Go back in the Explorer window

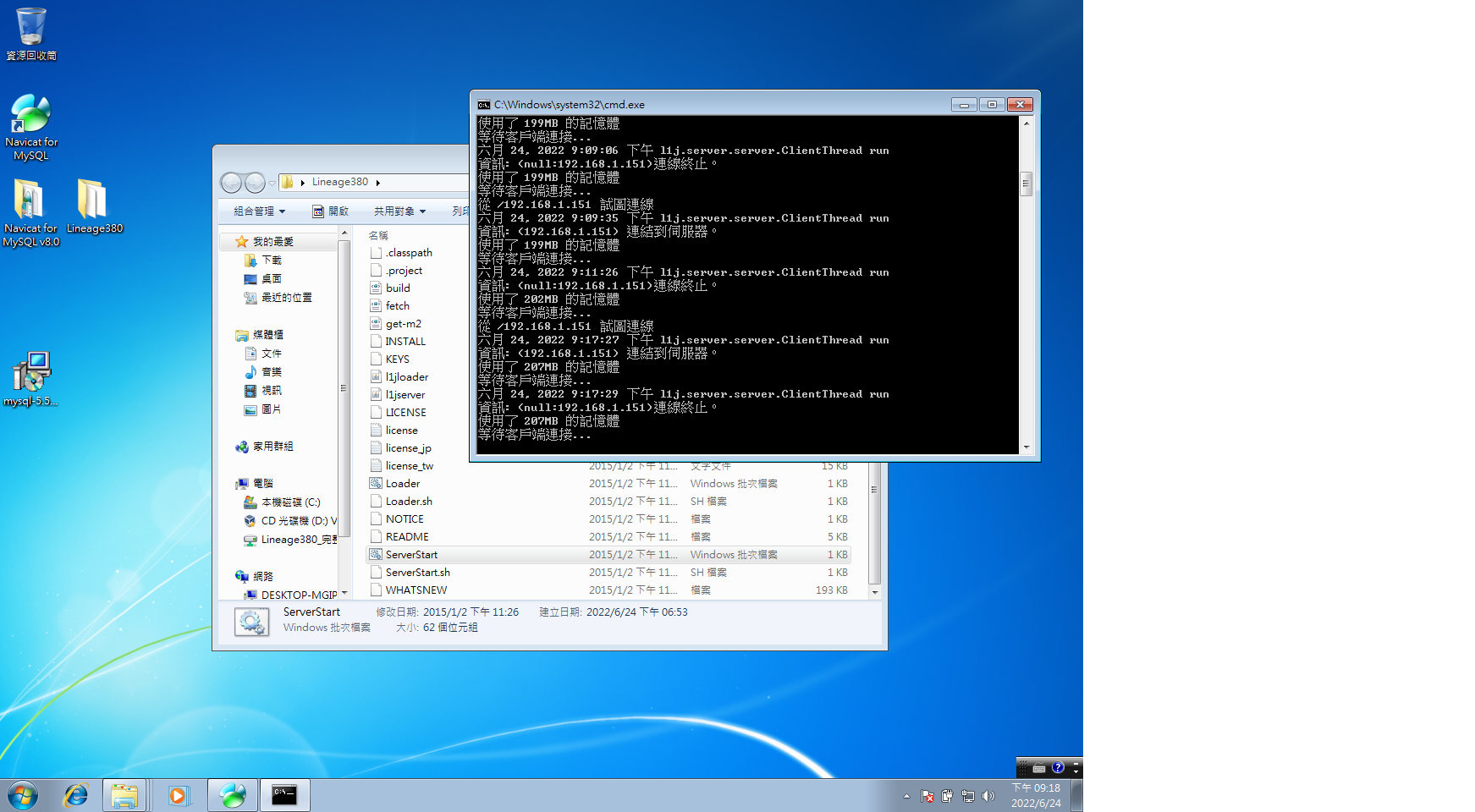(x=231, y=183)
